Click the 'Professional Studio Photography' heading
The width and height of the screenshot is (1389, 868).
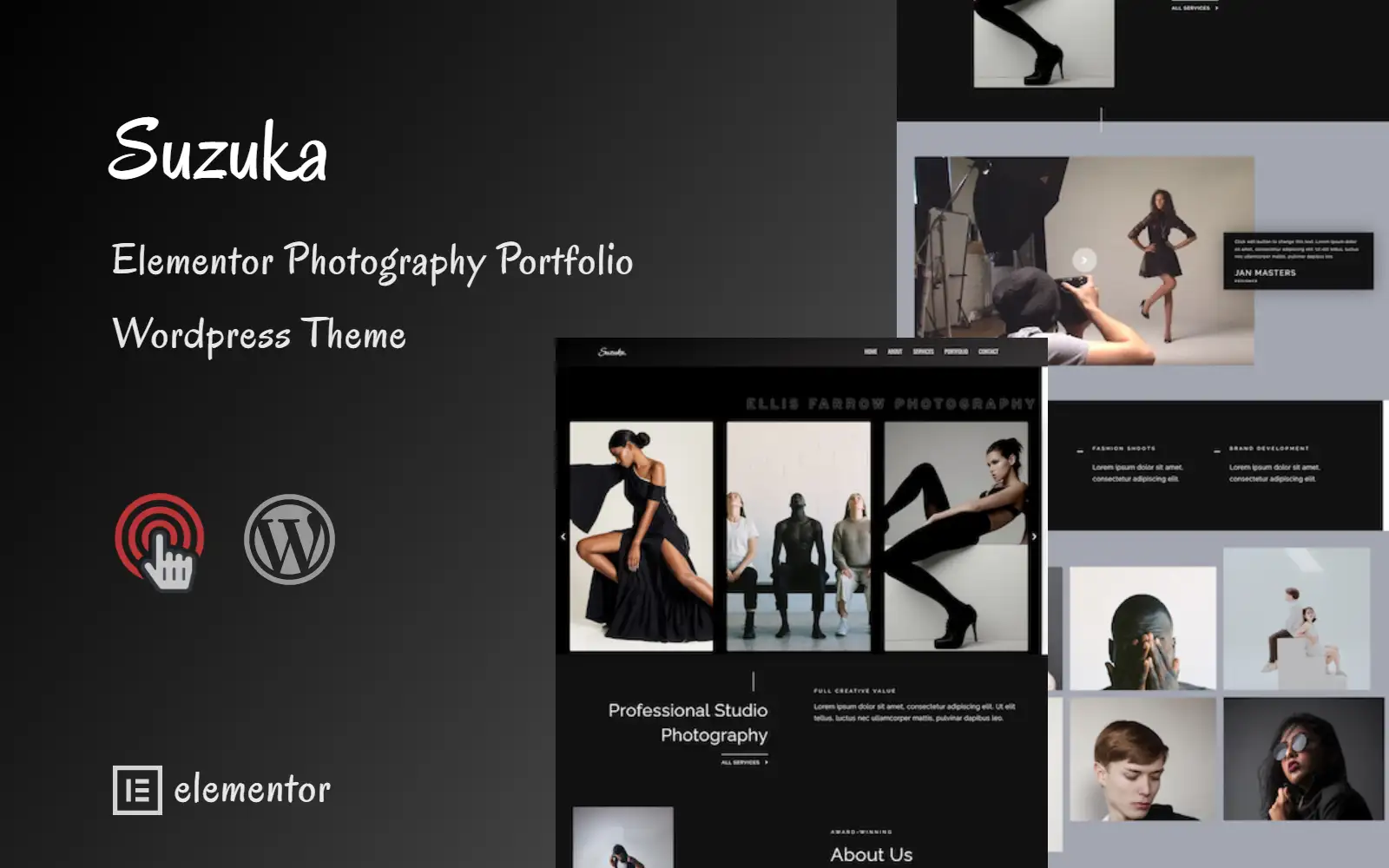pos(688,722)
